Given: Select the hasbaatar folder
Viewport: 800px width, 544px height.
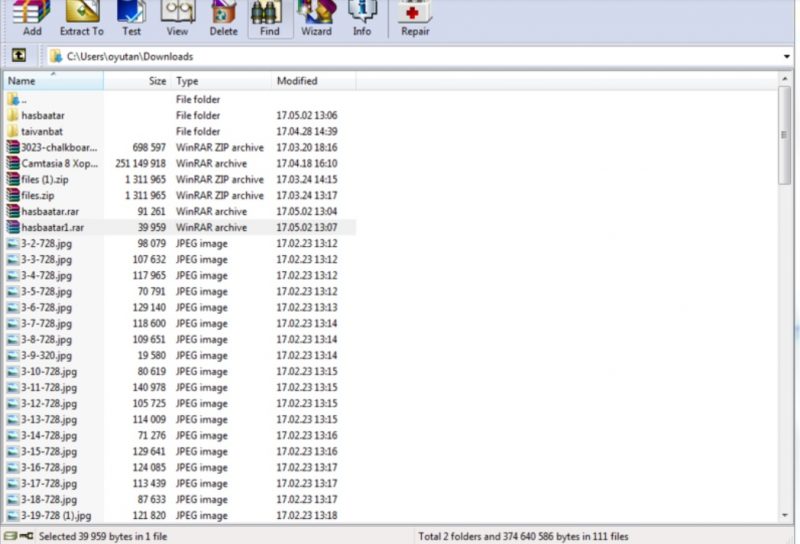Looking at the screenshot, I should (43, 116).
